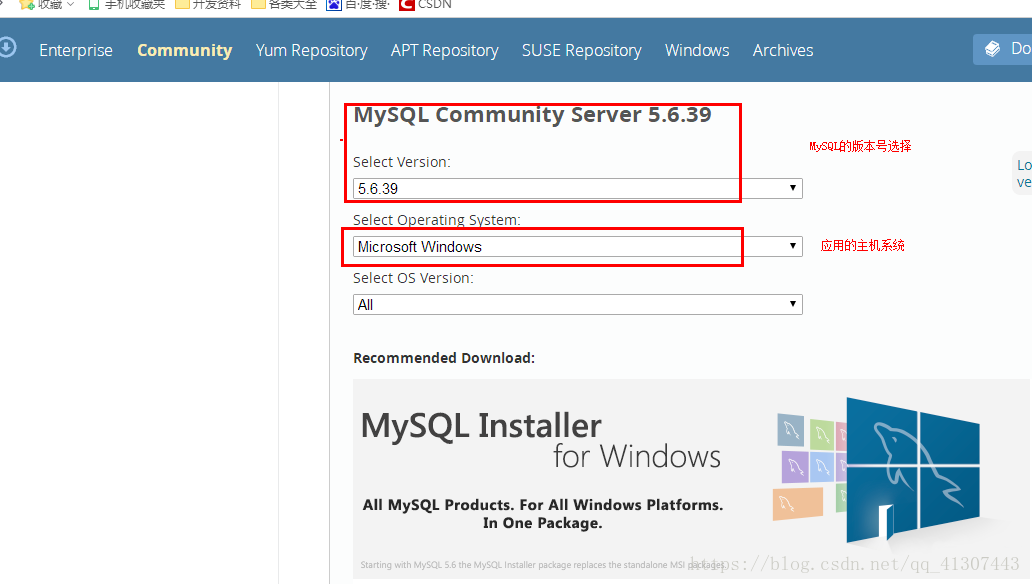Select the Community tab
Screen dimensions: 1032x584
click(184, 50)
